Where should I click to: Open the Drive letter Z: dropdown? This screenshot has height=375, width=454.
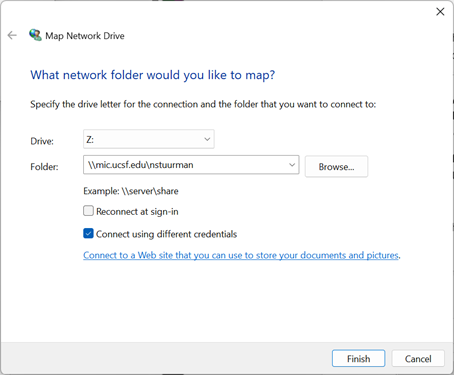point(149,139)
